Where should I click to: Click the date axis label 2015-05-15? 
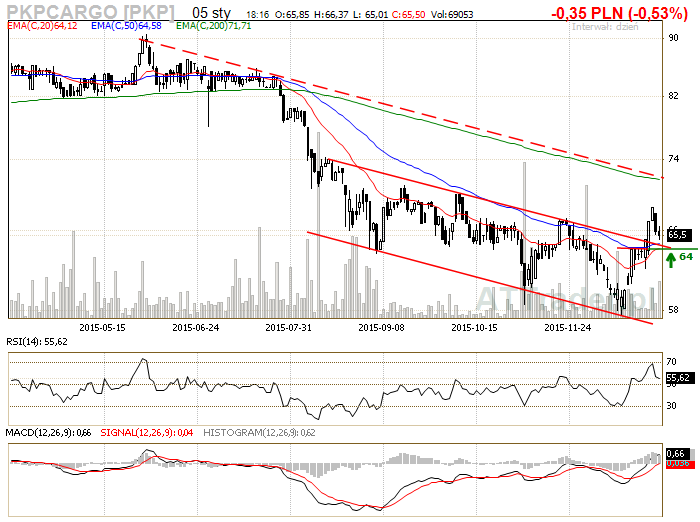tap(102, 328)
